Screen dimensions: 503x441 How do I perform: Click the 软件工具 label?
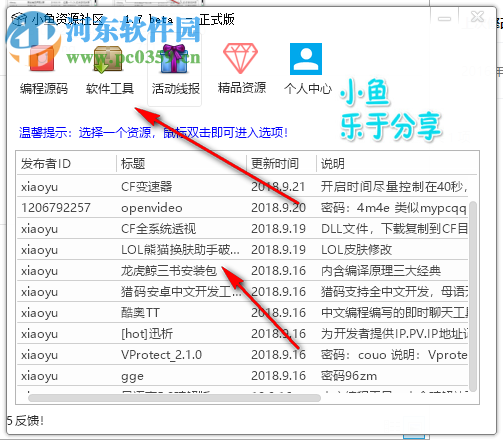tap(110, 88)
